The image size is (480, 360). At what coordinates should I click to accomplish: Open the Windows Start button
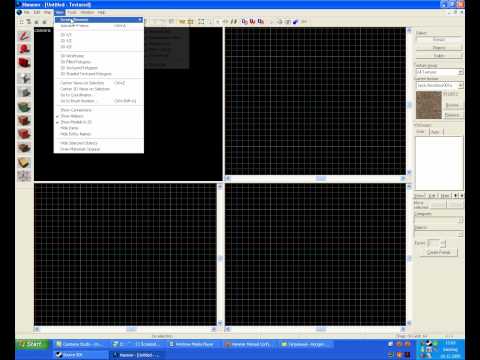coord(32,344)
